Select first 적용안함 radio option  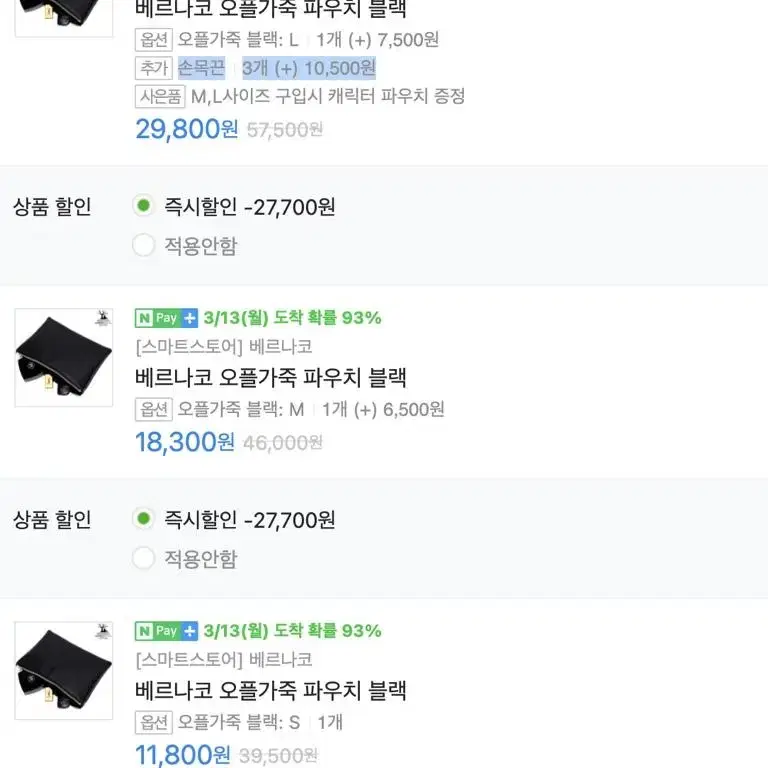(144, 245)
